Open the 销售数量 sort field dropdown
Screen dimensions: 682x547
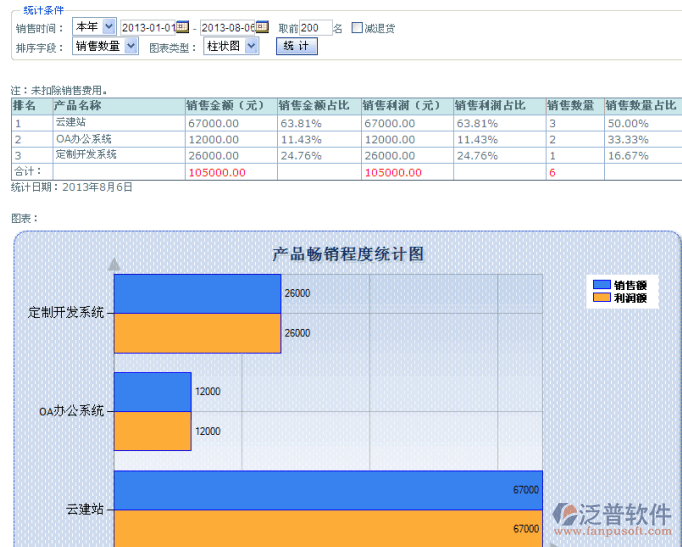point(108,46)
